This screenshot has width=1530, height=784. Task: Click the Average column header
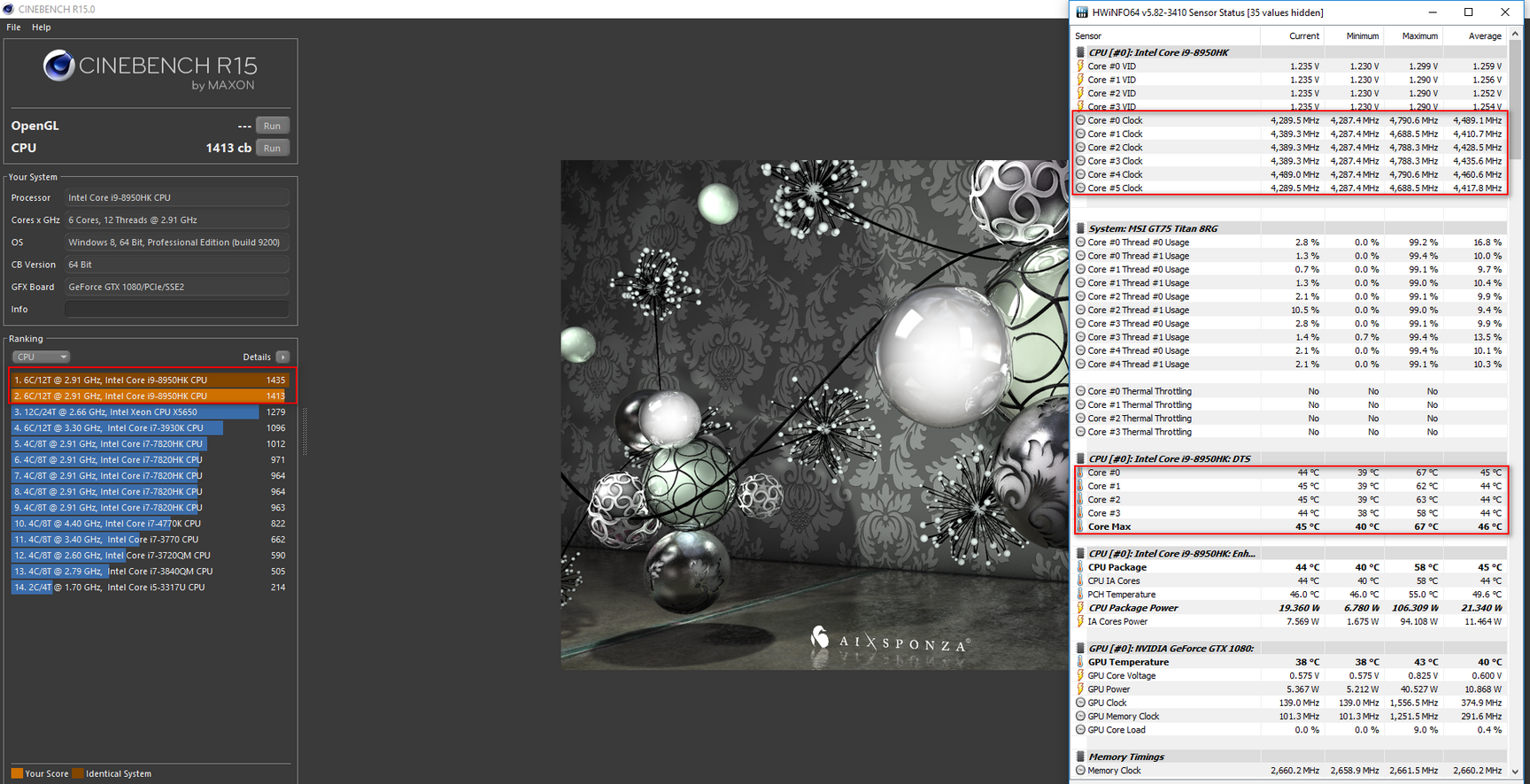tap(1485, 36)
